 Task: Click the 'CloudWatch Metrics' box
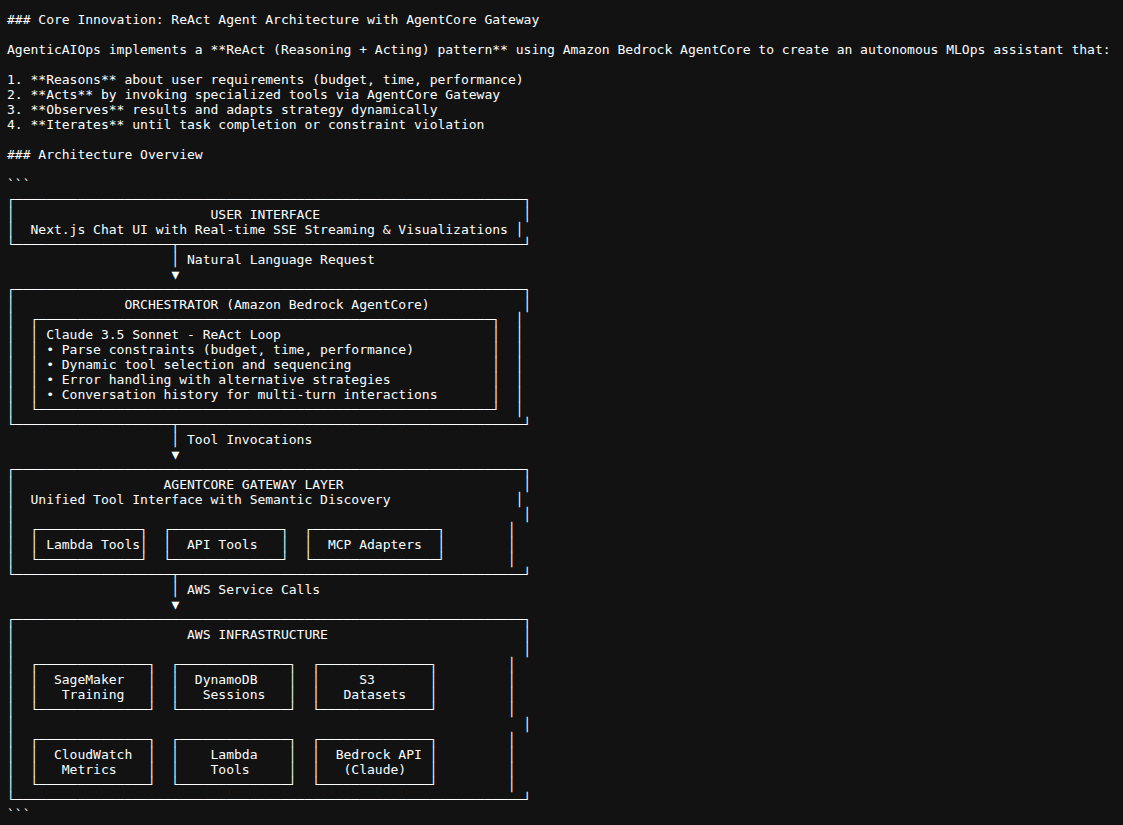pos(93,762)
